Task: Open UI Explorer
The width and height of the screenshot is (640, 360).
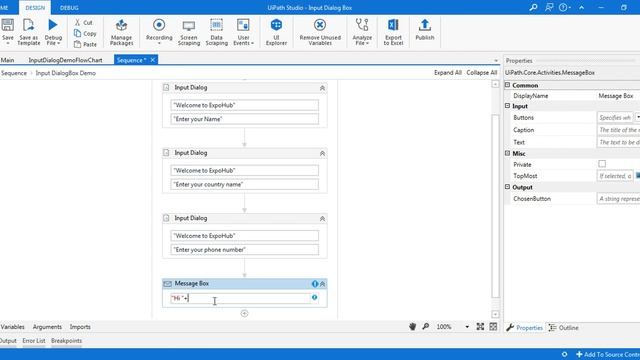Action: pyautogui.click(x=276, y=32)
